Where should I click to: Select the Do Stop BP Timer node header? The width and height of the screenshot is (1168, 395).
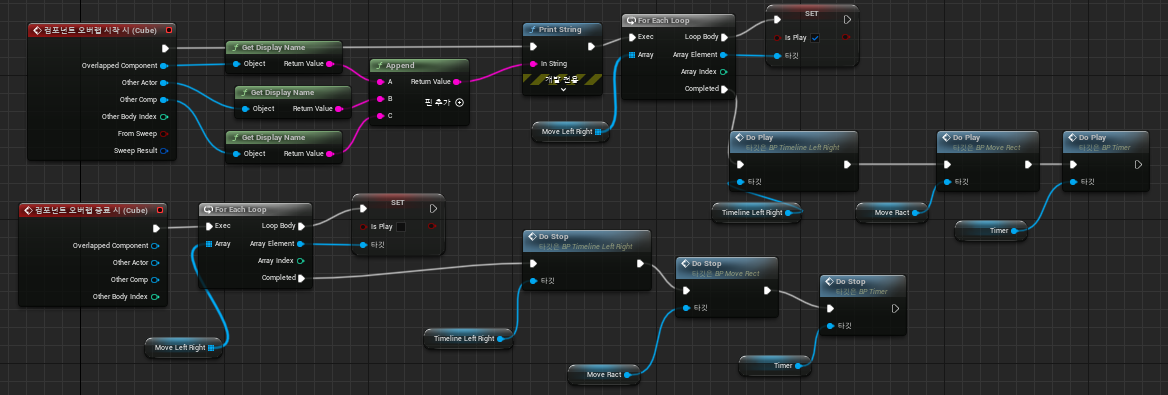tap(863, 286)
